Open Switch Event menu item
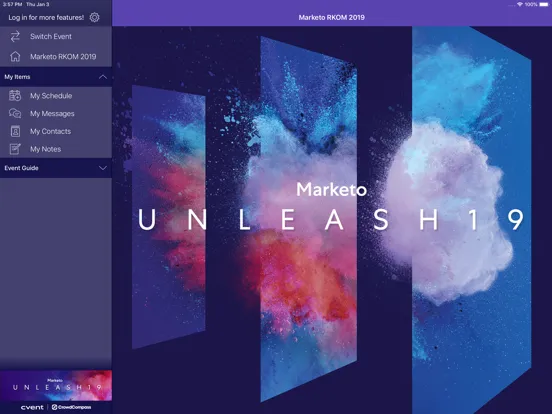 click(56, 36)
